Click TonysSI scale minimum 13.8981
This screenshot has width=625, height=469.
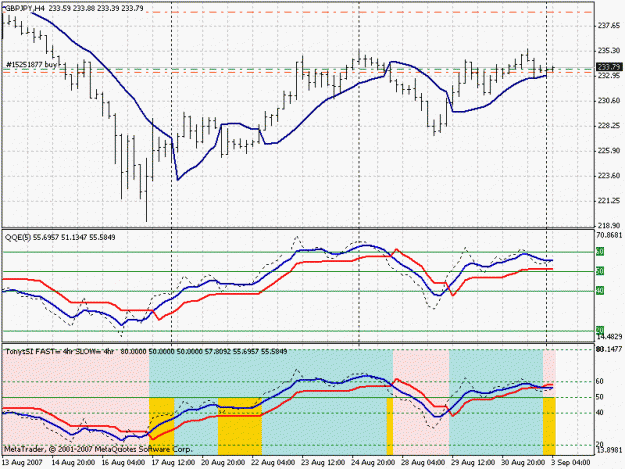pyautogui.click(x=609, y=450)
